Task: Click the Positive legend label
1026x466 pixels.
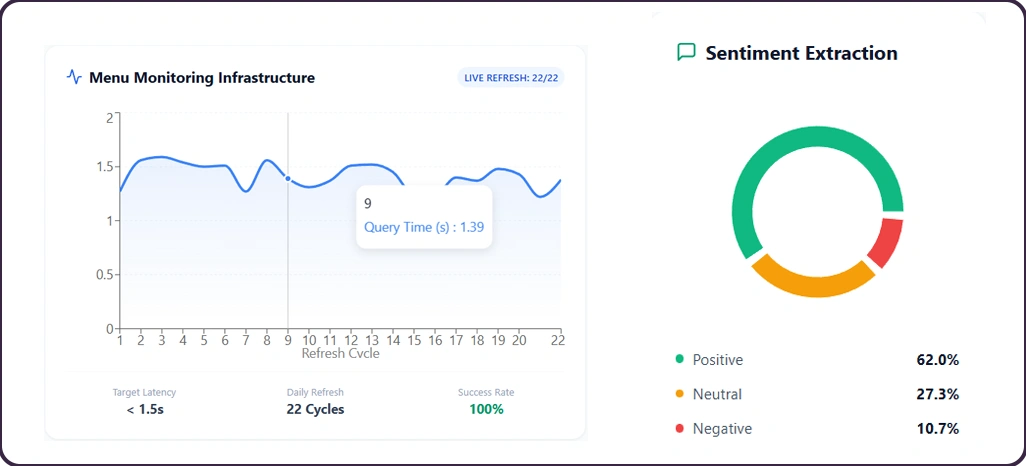Action: click(718, 360)
